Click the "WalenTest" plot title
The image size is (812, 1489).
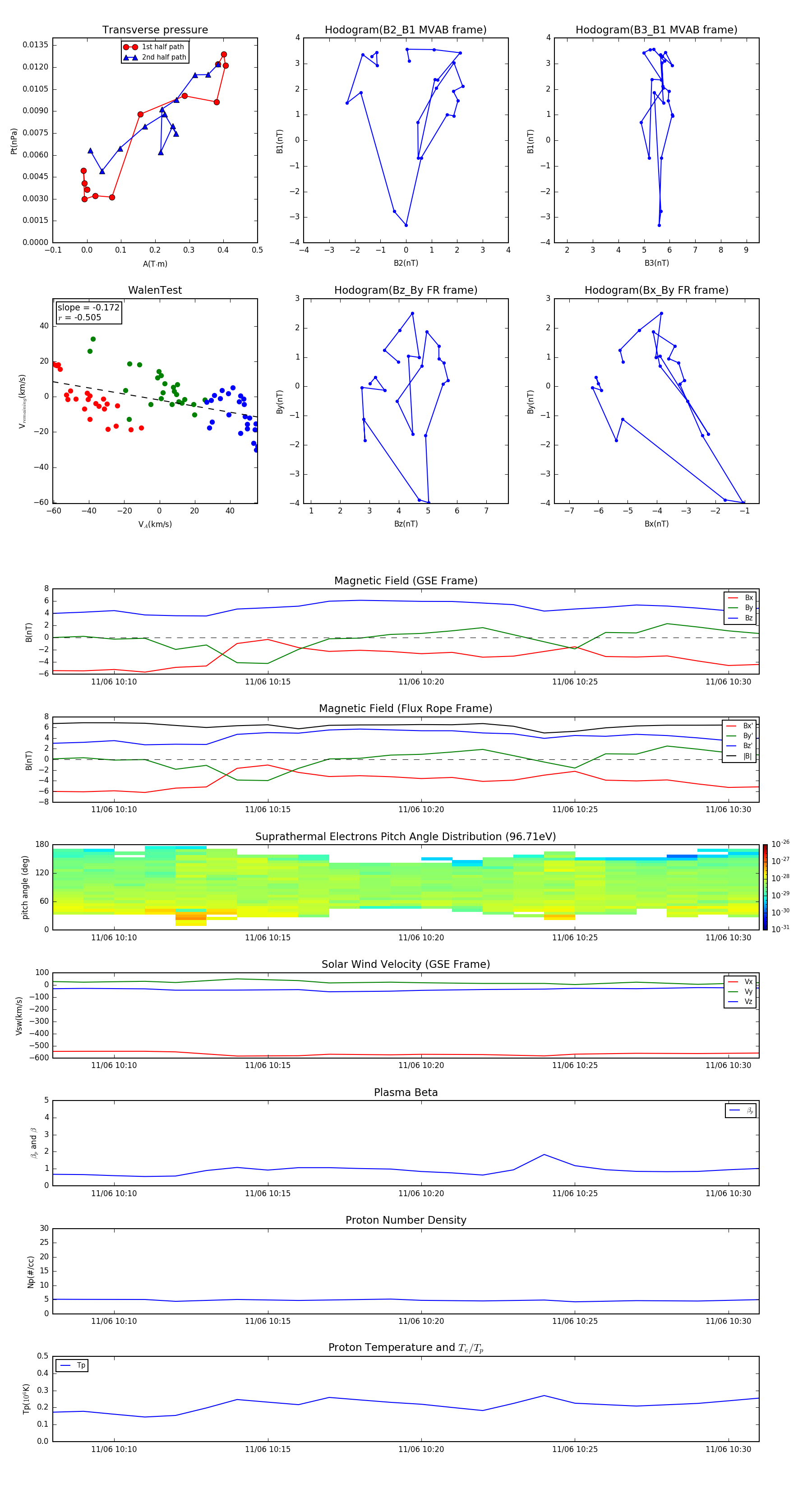155,290
